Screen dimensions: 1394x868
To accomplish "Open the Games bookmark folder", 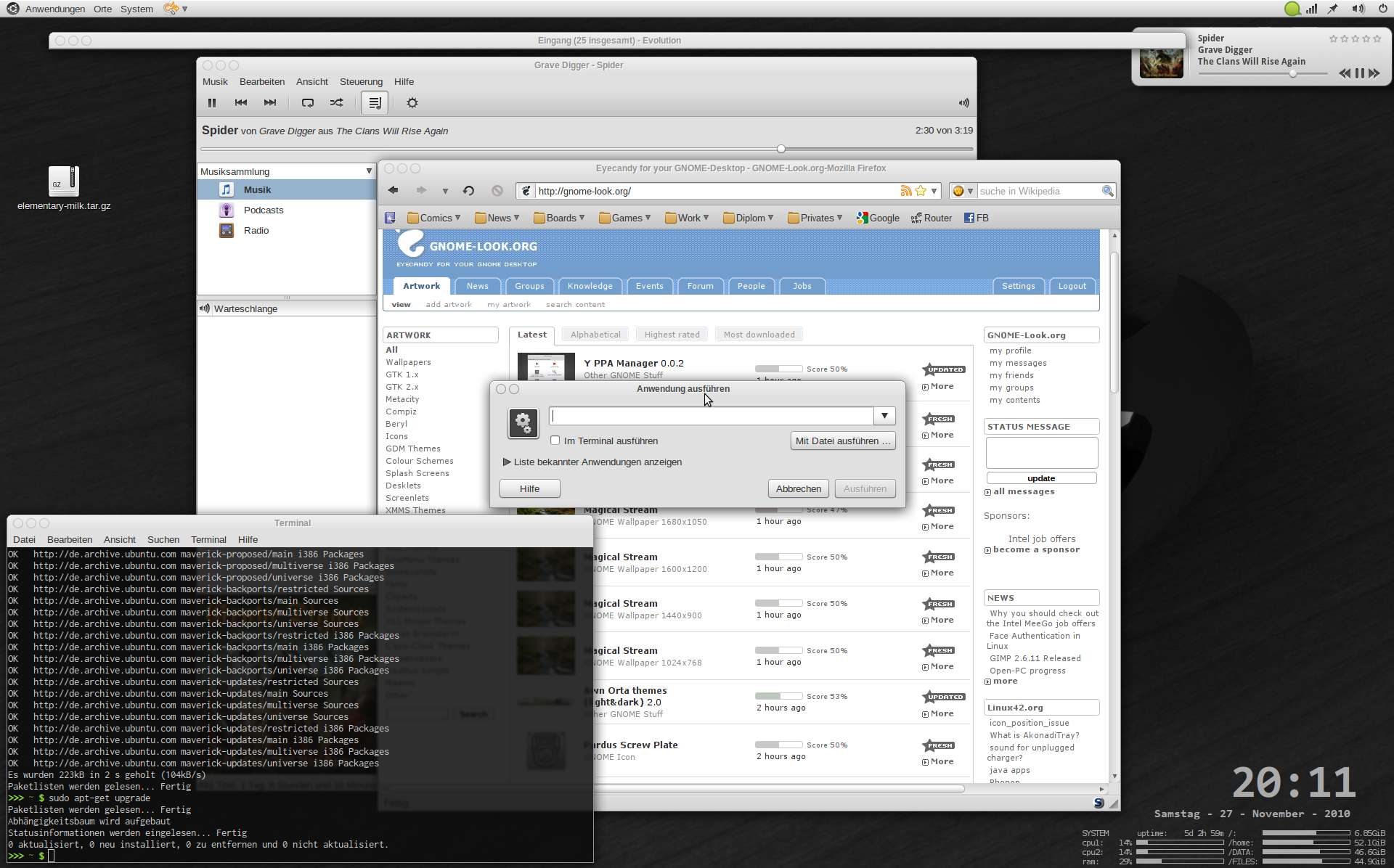I will pos(625,218).
